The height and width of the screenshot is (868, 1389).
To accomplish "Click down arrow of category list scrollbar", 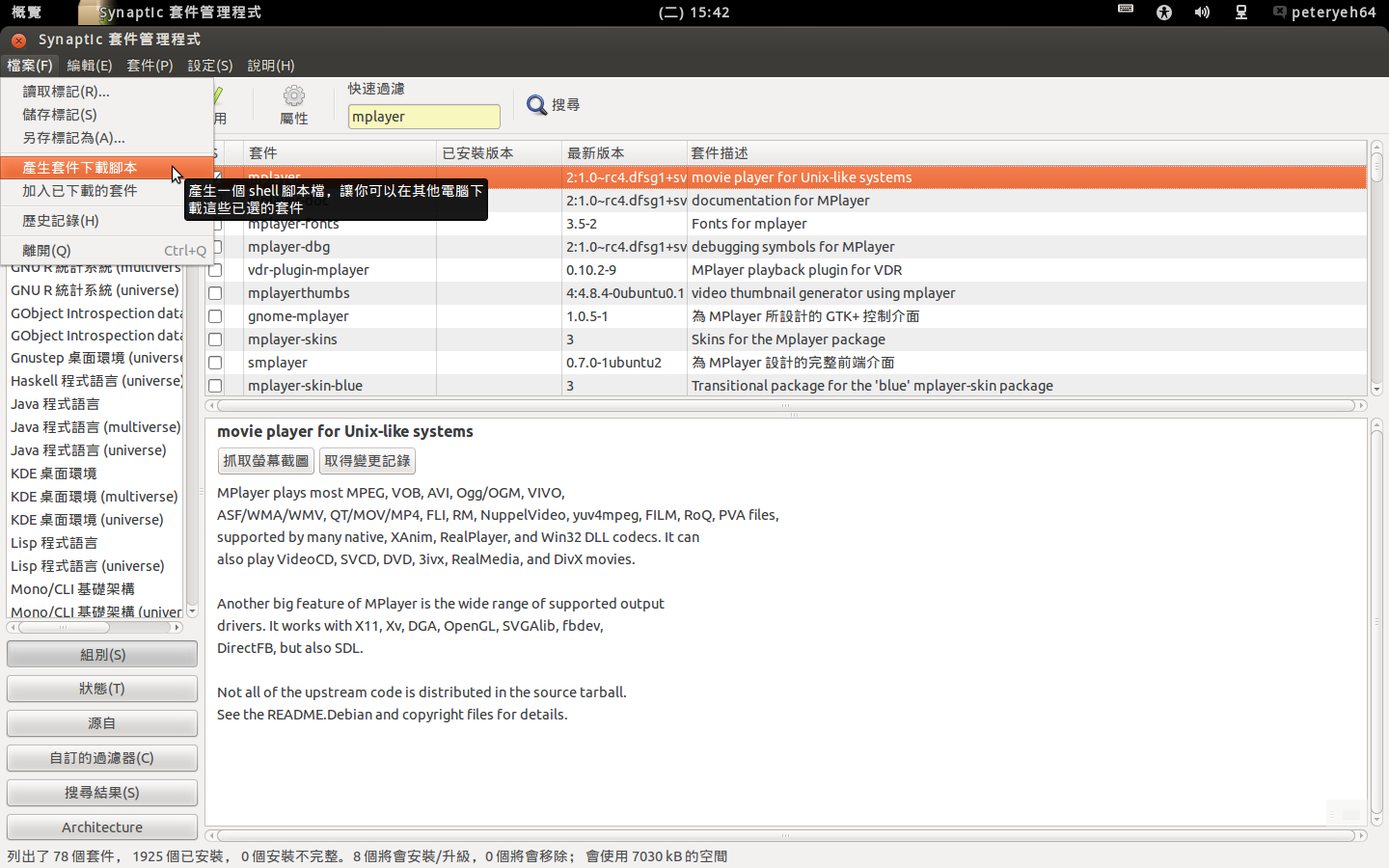I will point(192,610).
